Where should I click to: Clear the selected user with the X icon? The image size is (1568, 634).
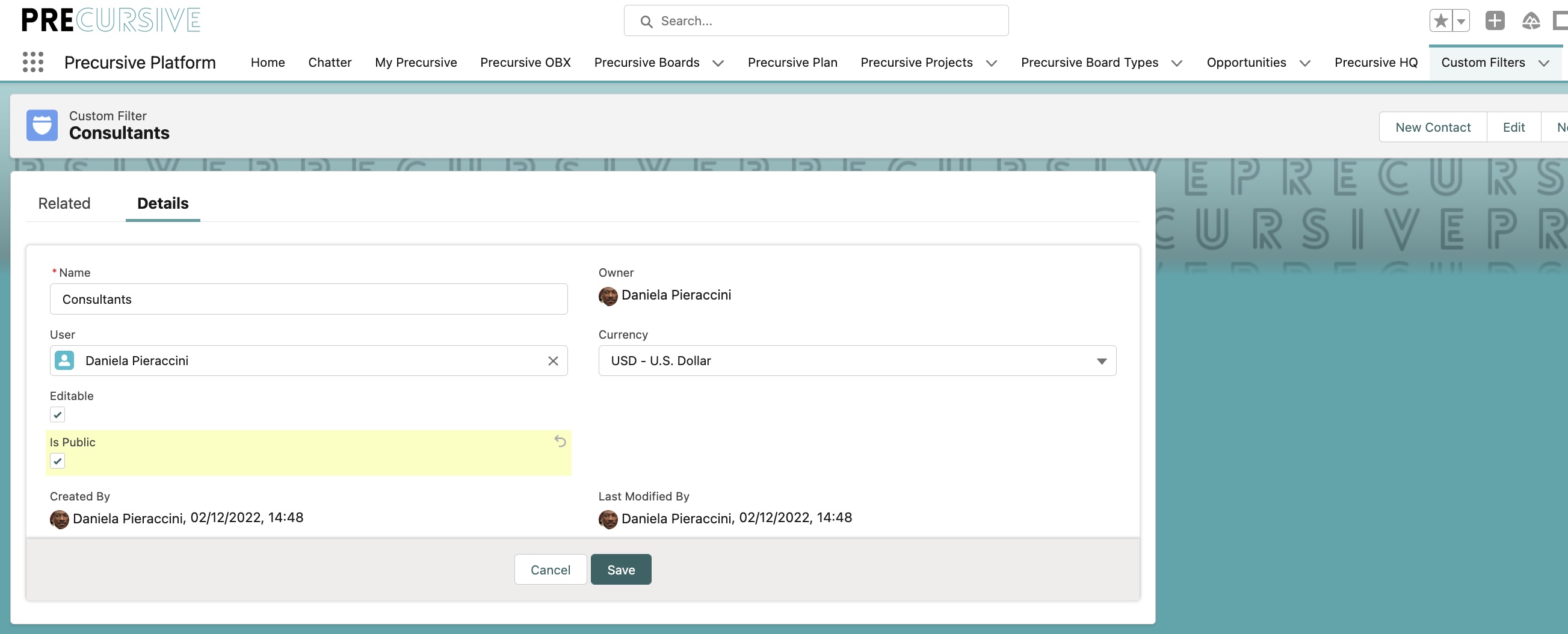[553, 360]
